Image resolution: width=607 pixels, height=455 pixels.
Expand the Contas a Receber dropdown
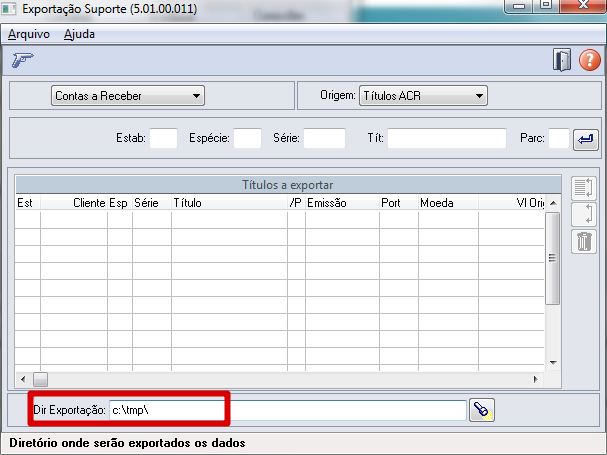pos(128,96)
